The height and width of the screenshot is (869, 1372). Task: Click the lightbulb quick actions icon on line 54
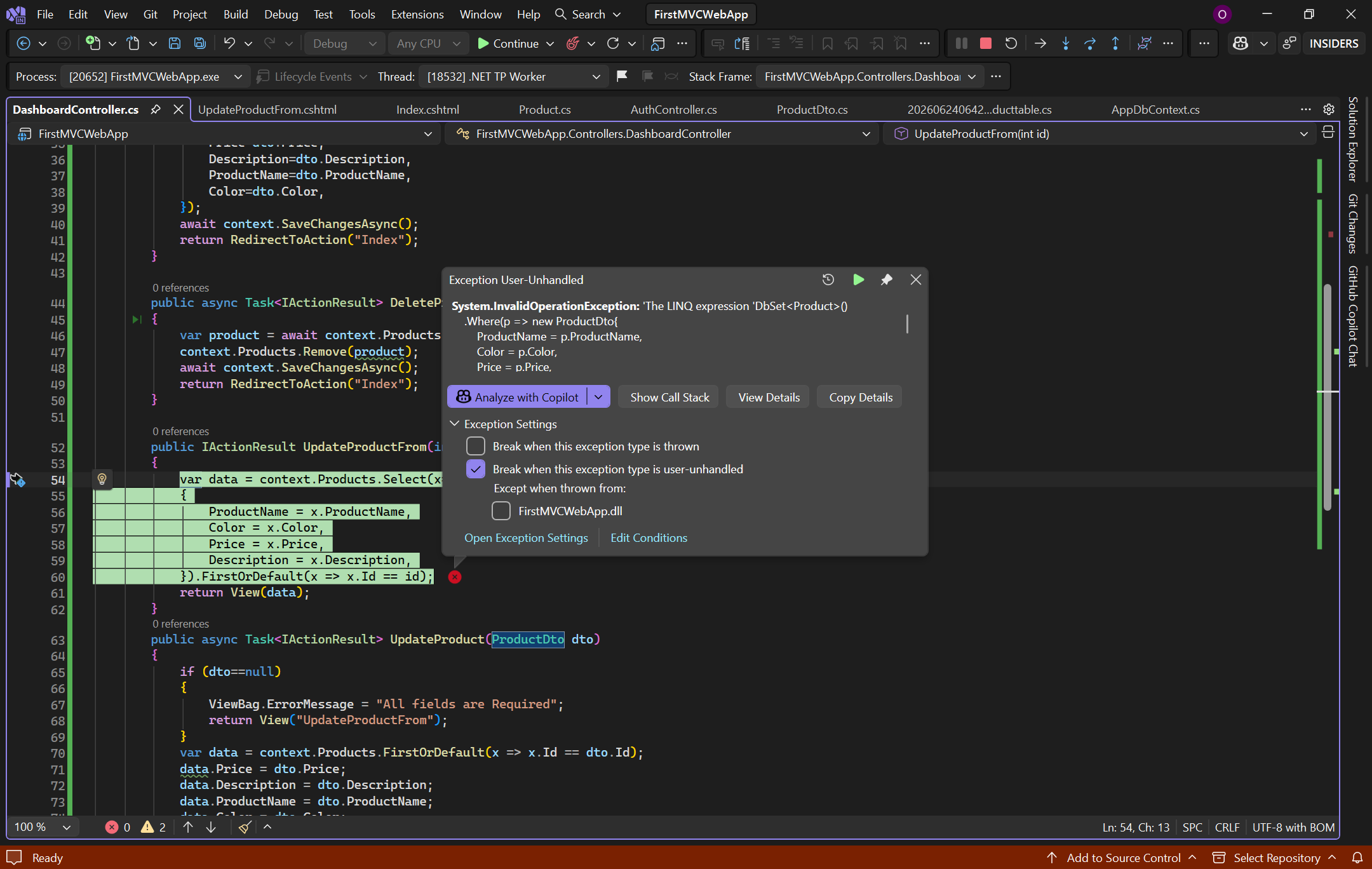click(x=102, y=479)
